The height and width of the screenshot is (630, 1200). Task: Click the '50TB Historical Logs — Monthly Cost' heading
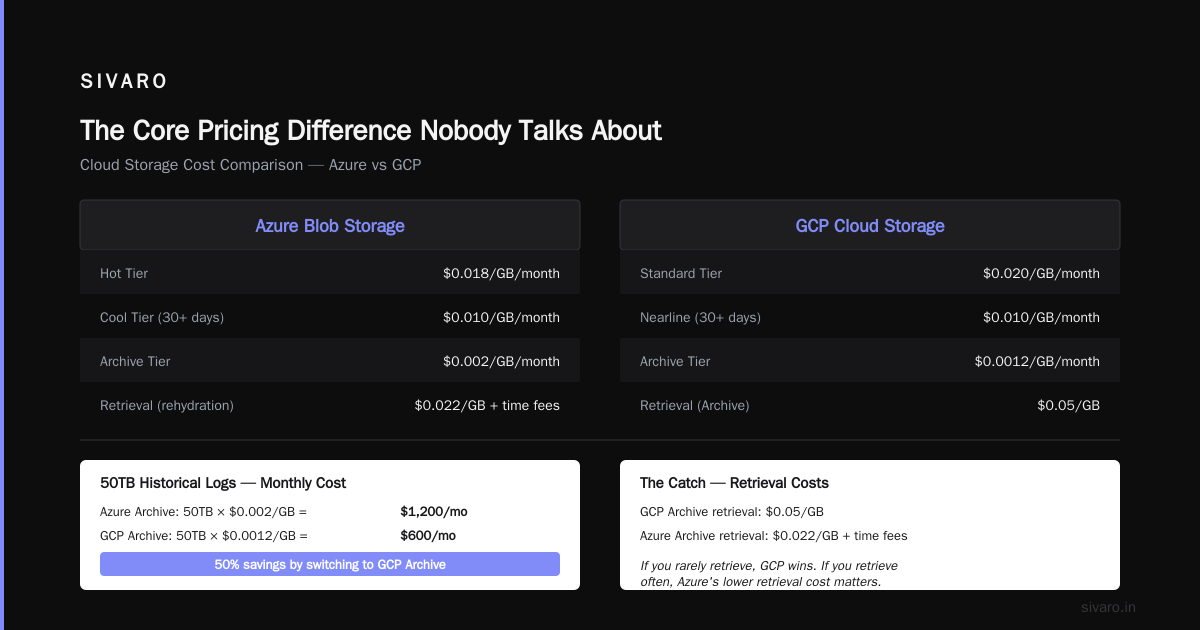(223, 483)
